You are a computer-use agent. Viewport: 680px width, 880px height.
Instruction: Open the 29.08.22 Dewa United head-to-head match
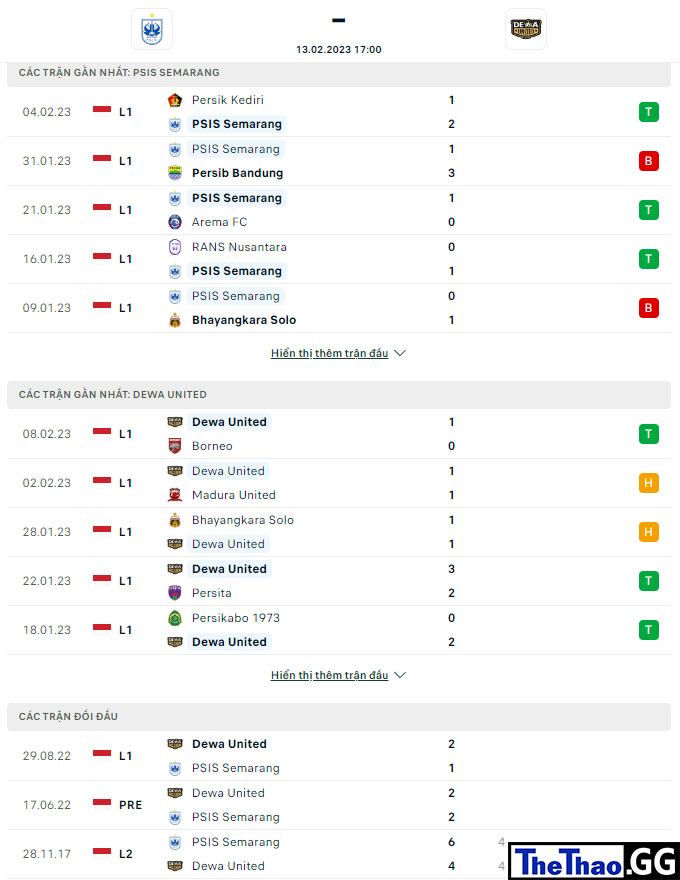point(339,756)
